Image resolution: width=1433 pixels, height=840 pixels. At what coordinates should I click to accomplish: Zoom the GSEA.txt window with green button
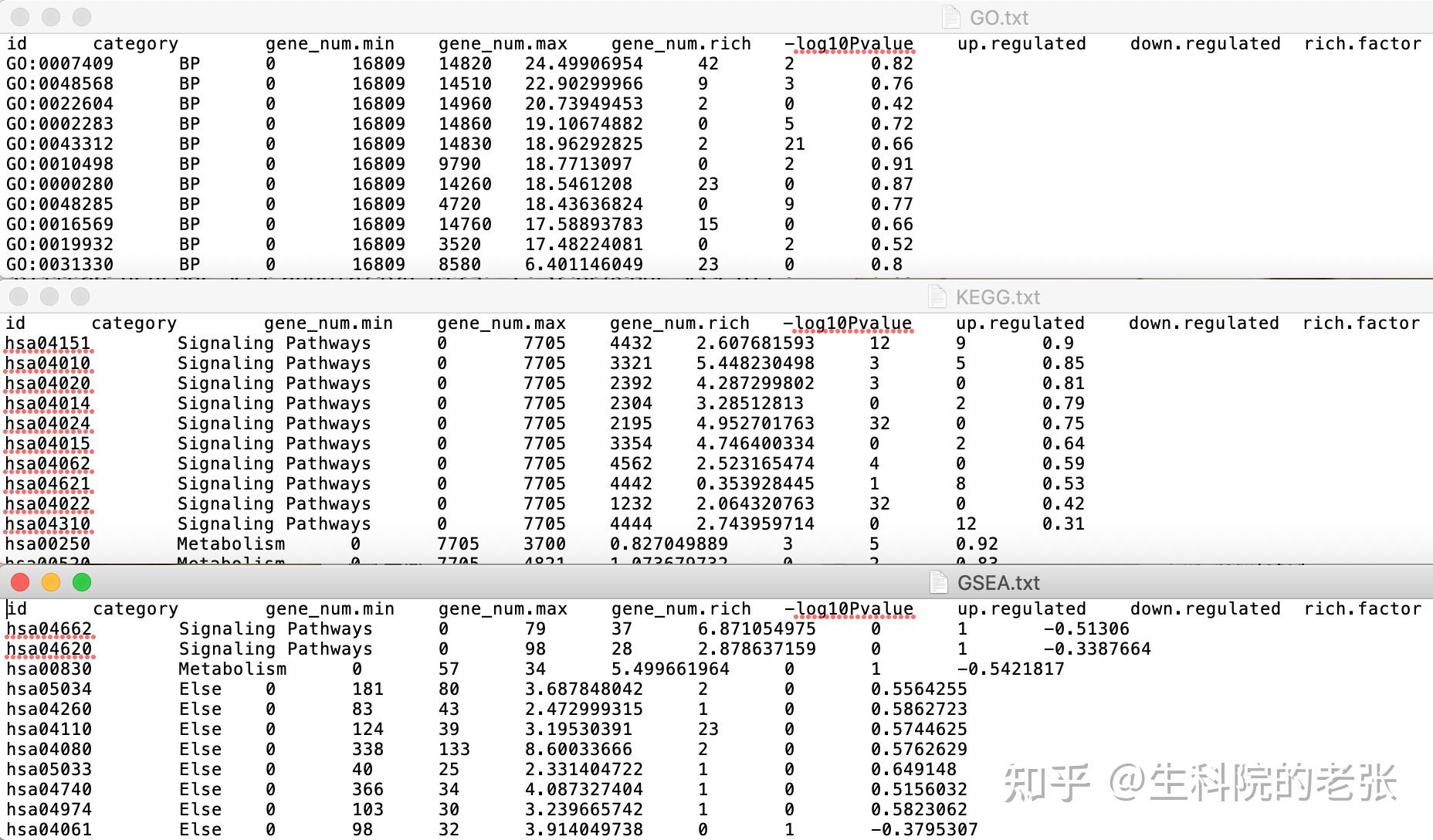tap(82, 582)
